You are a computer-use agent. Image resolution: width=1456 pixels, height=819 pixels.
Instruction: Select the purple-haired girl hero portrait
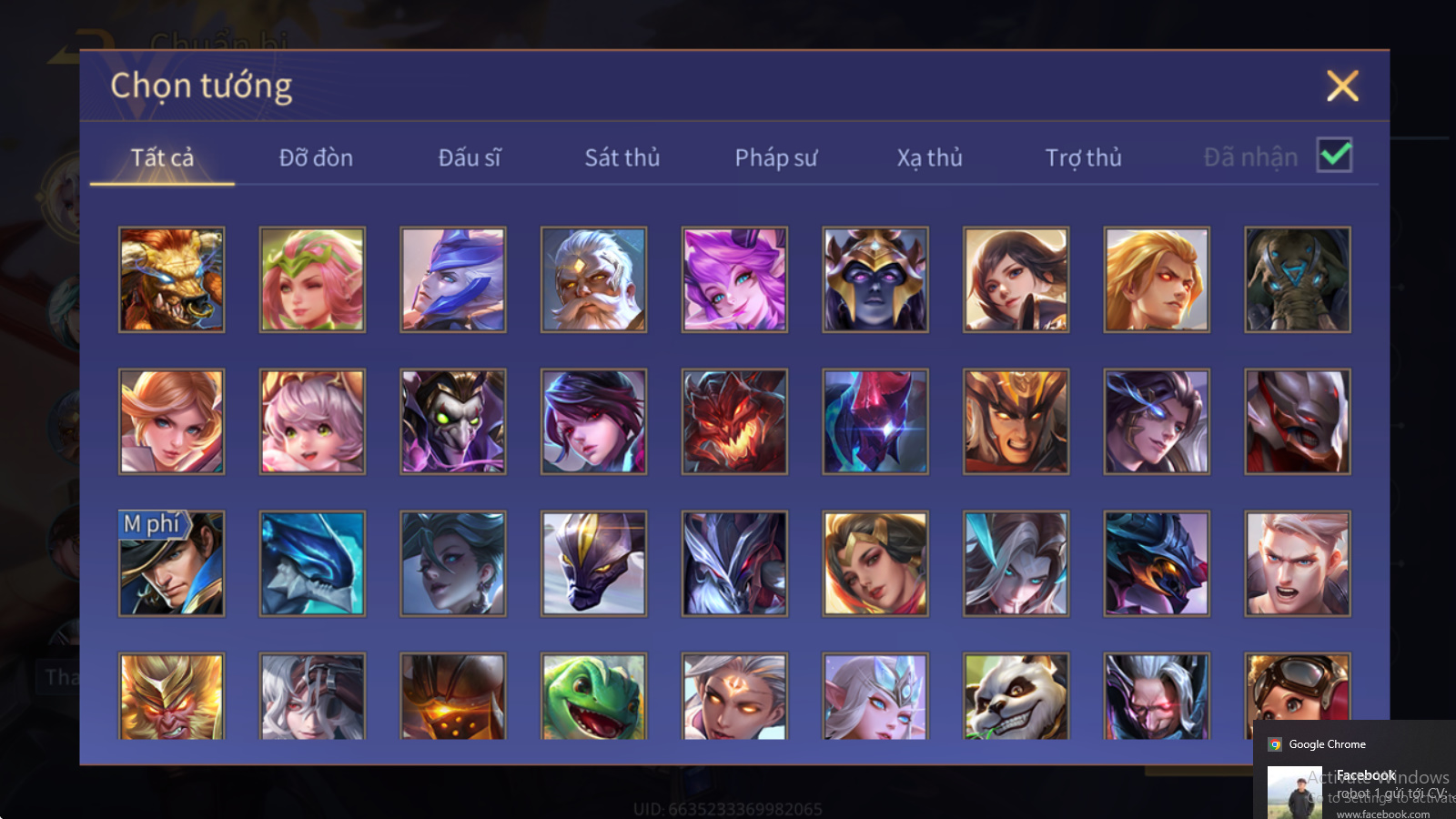point(734,279)
